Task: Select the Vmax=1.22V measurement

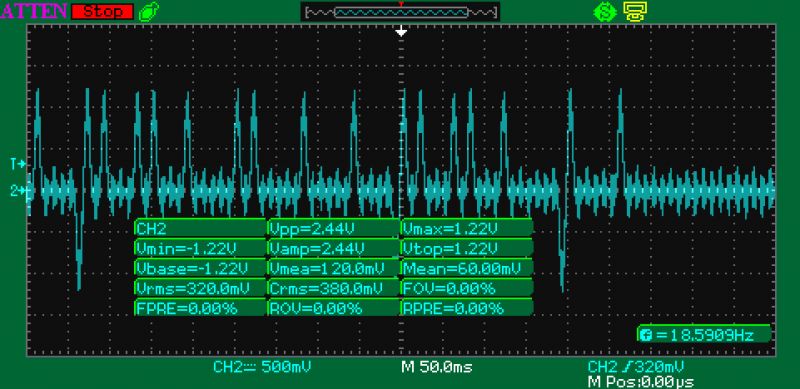Action: pyautogui.click(x=467, y=228)
